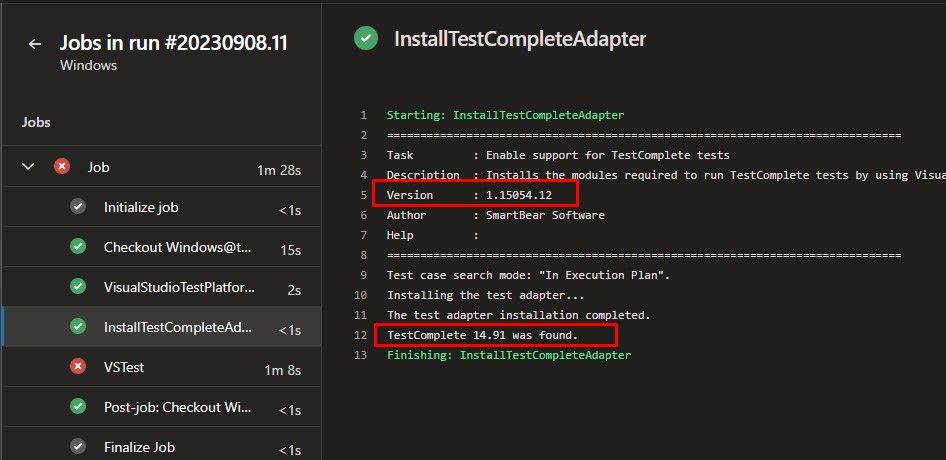Viewport: 946px width, 460px height.
Task: Open the Post-job Checkout step
Action: pos(178,407)
